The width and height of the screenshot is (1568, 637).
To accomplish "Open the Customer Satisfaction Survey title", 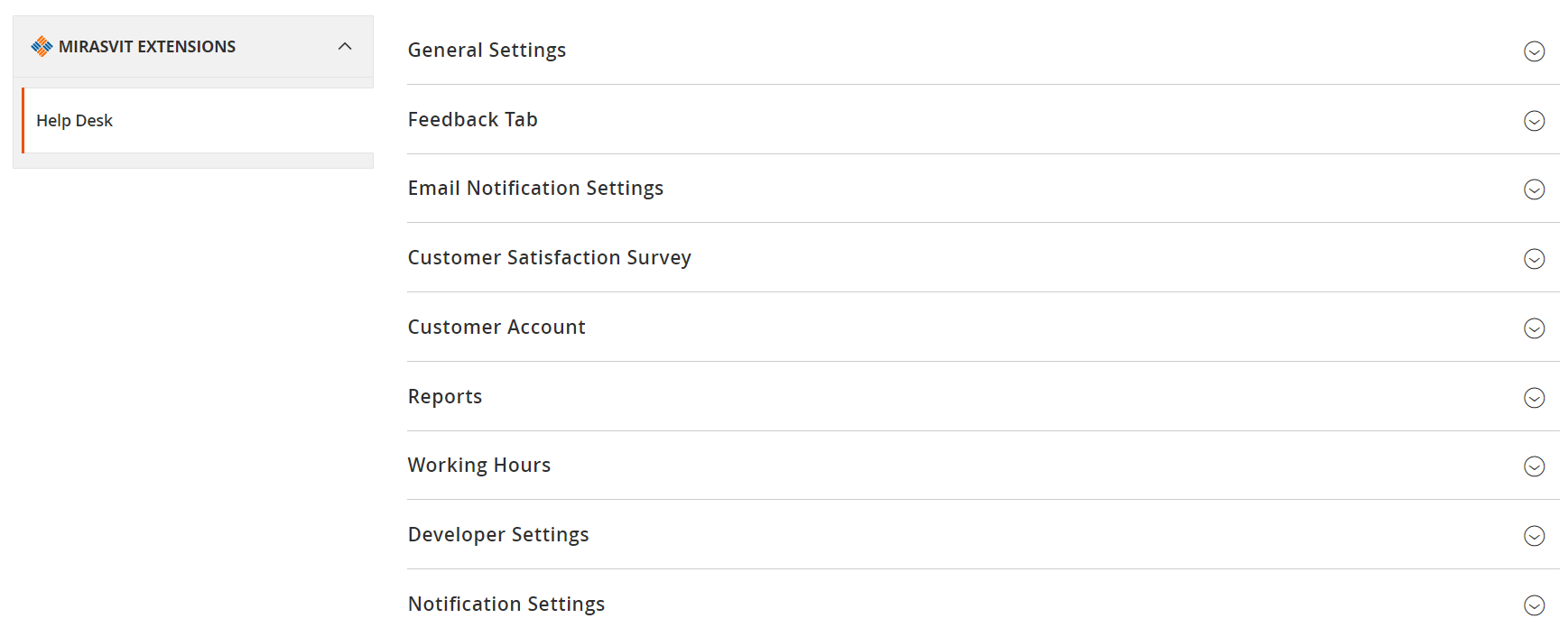I will (549, 258).
